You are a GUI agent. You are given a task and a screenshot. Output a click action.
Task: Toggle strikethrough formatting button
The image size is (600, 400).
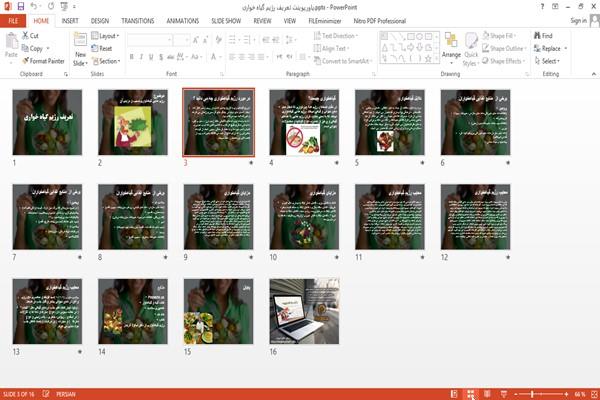tap(170, 57)
